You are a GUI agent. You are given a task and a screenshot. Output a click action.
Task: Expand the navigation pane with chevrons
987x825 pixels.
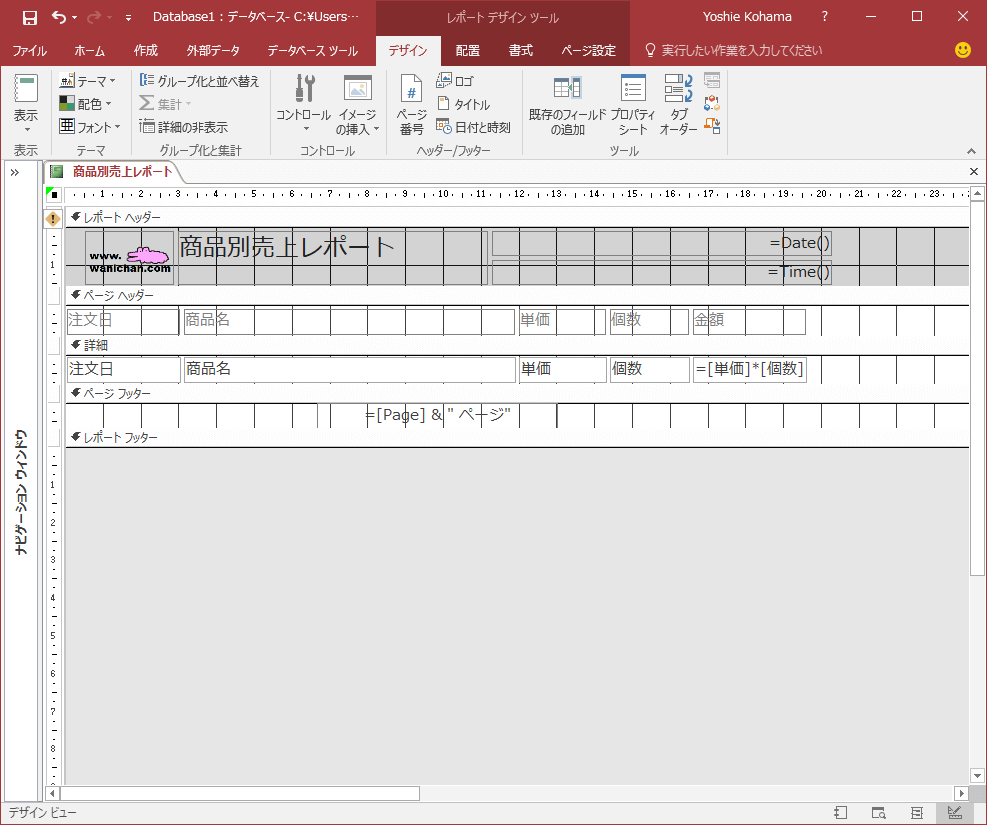point(14,172)
